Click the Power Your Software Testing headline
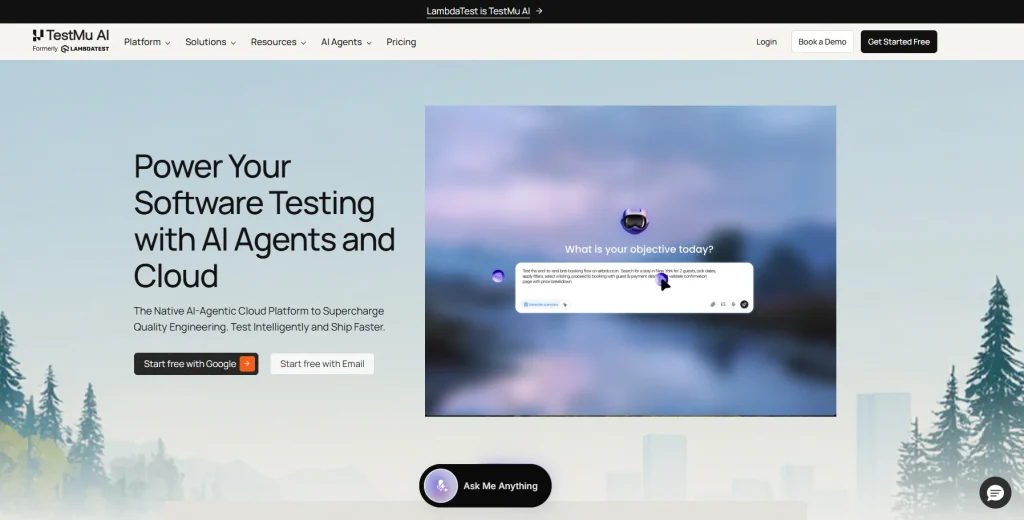Screen dimensions: 1024x520 (x=264, y=221)
